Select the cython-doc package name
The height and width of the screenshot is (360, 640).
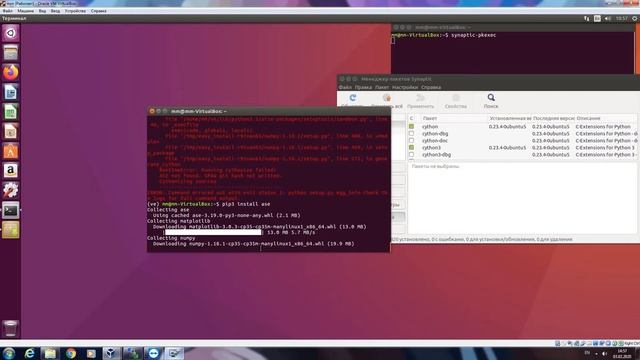(x=435, y=140)
